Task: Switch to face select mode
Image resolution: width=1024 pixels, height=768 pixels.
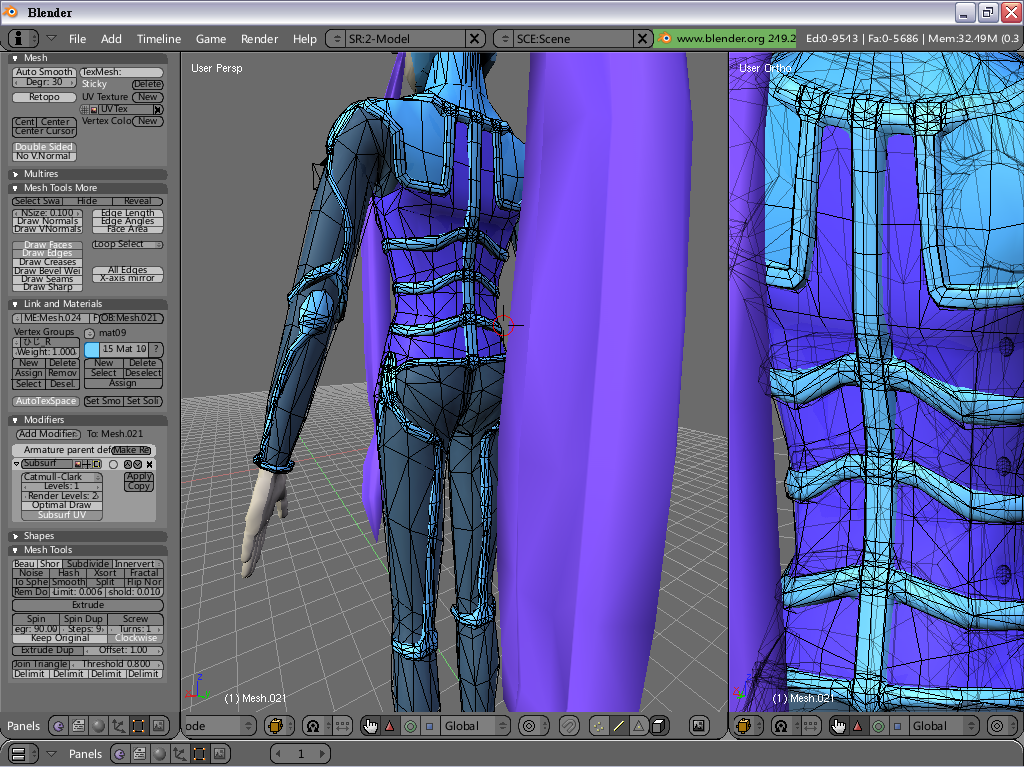Action: [639, 726]
